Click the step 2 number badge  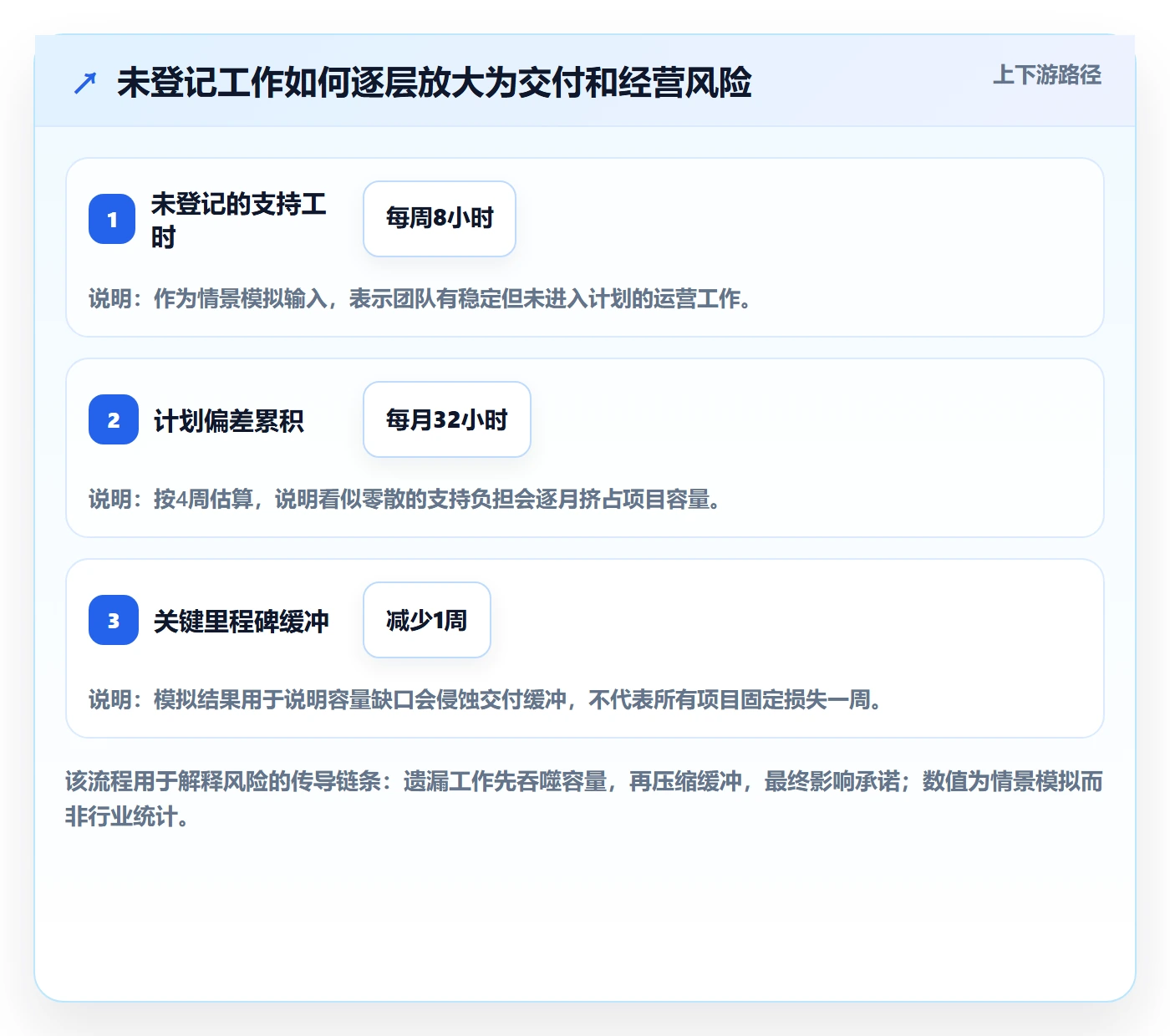[114, 419]
